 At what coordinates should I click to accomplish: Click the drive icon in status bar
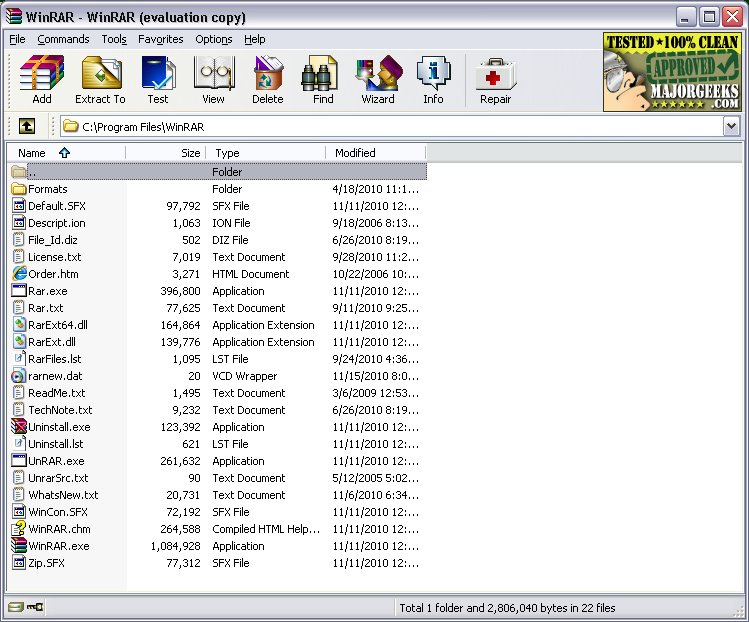click(15, 607)
